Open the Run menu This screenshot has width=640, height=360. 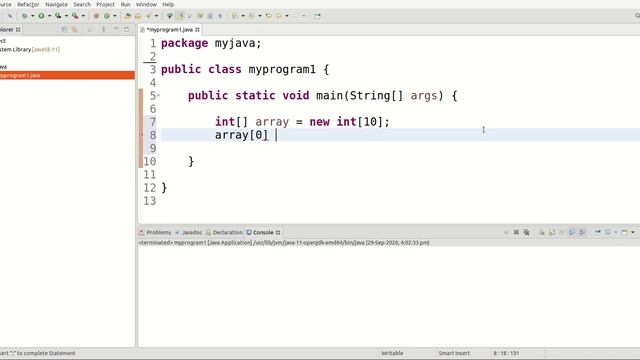[125, 4]
